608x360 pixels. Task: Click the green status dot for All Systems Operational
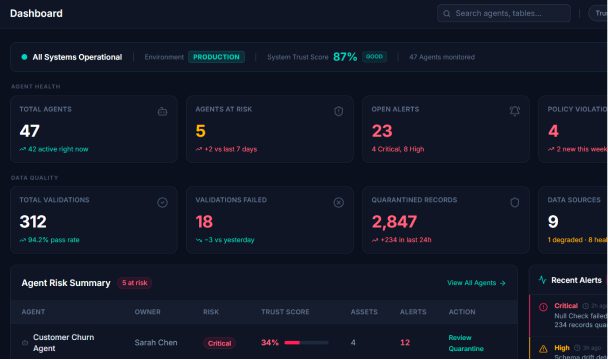point(24,57)
